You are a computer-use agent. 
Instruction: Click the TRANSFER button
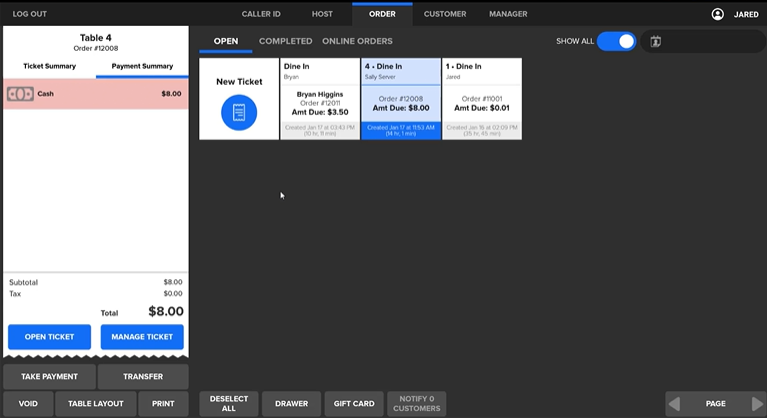[143, 376]
